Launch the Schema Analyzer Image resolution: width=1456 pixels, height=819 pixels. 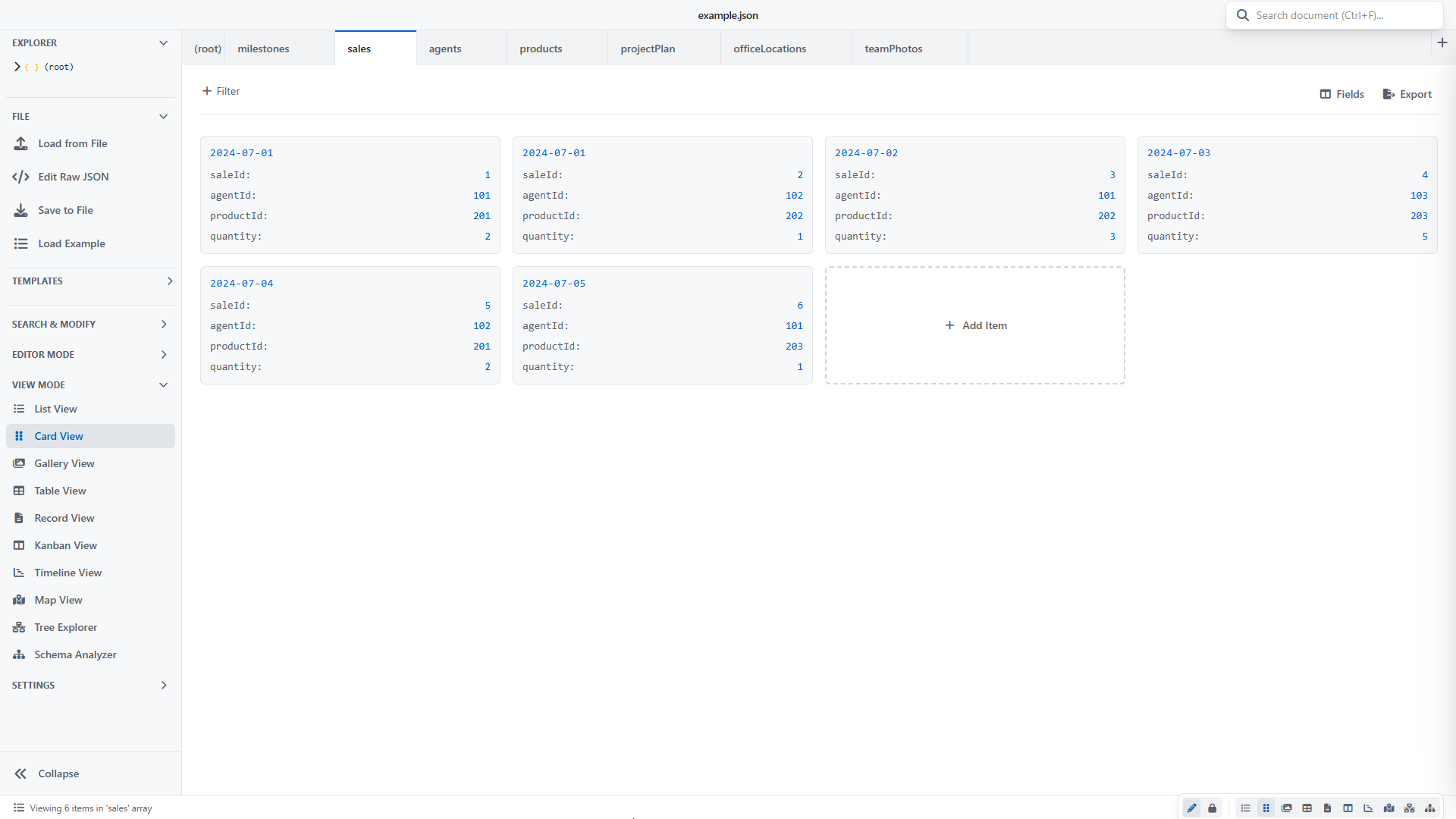18,654
